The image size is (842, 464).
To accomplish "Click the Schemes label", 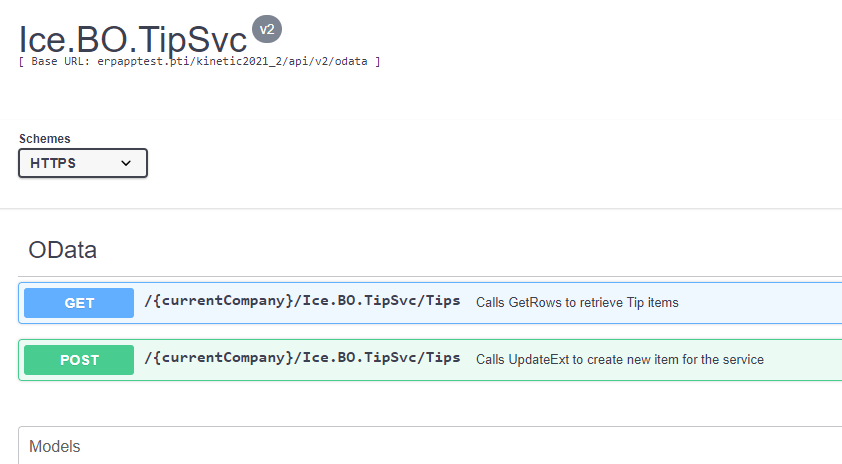I will [x=45, y=139].
